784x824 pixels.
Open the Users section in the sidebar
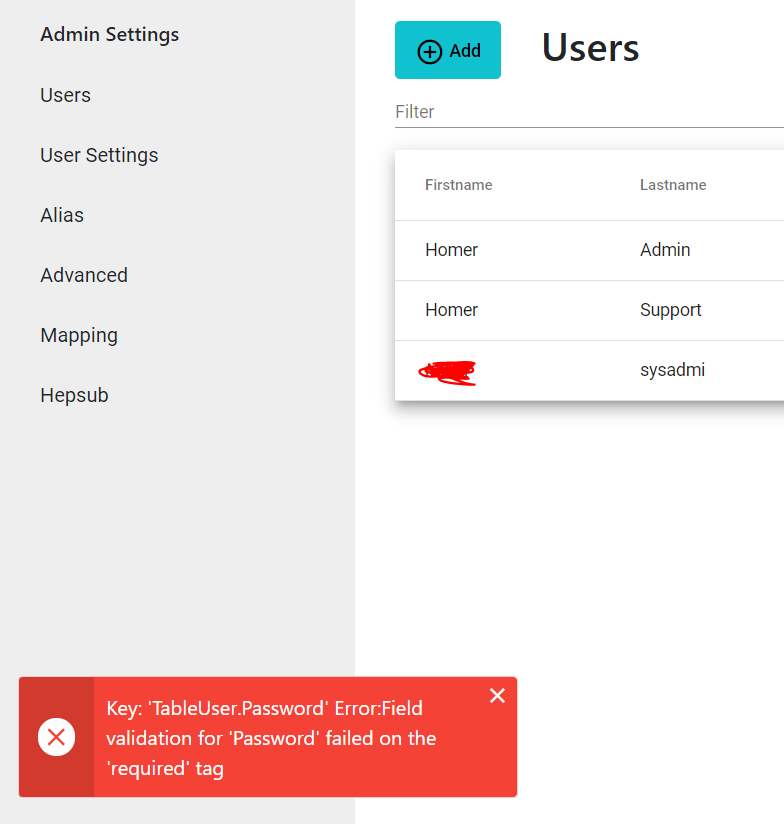point(65,95)
